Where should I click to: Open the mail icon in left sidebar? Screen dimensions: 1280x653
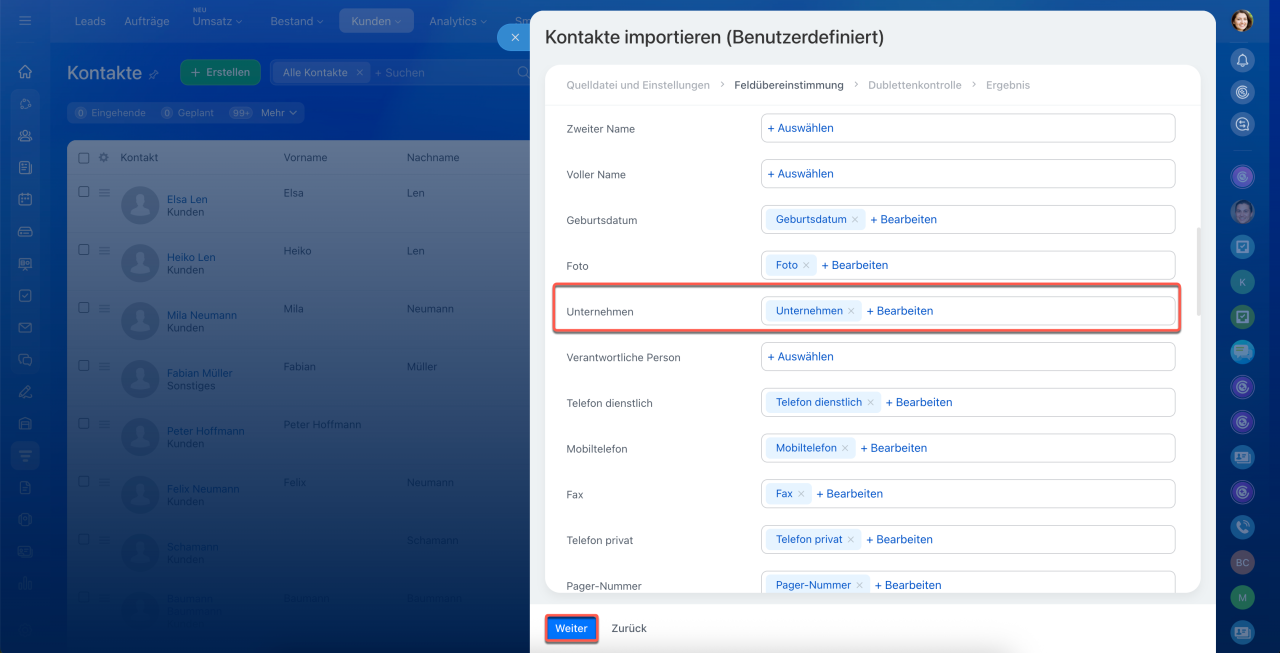pos(25,327)
